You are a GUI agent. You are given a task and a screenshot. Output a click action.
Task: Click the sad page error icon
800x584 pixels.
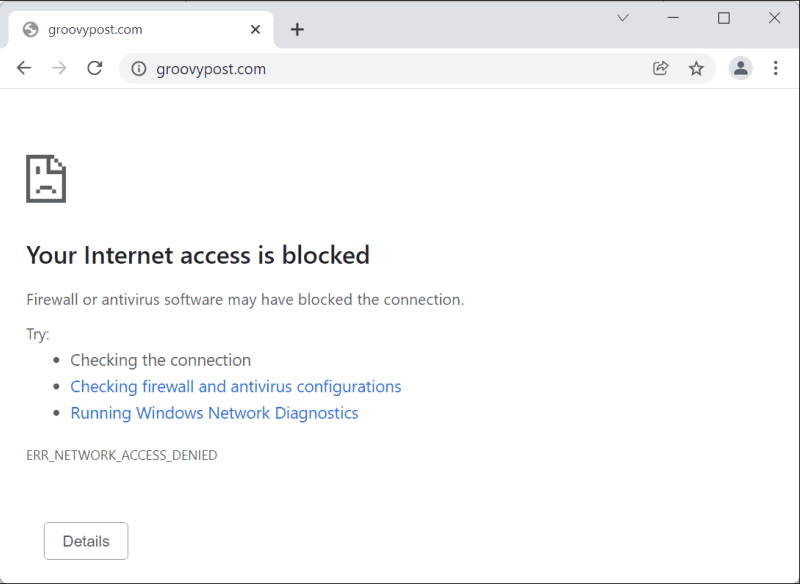tap(46, 179)
